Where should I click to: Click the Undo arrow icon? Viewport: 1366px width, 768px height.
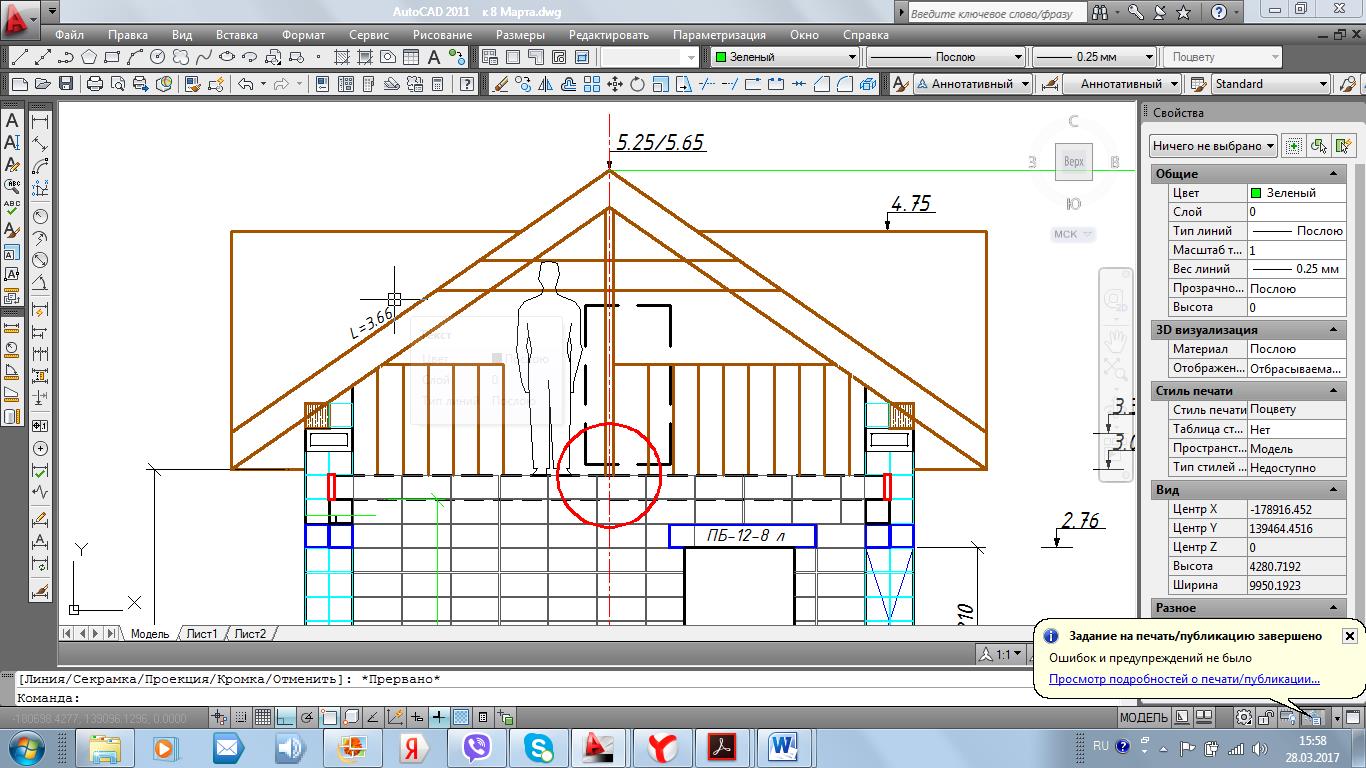tap(245, 84)
